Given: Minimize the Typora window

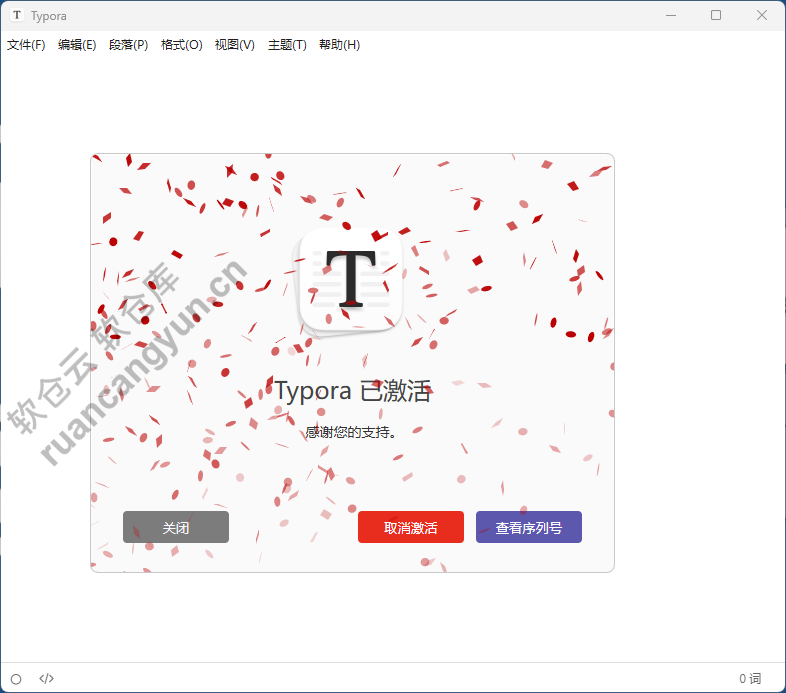Looking at the screenshot, I should pyautogui.click(x=670, y=15).
